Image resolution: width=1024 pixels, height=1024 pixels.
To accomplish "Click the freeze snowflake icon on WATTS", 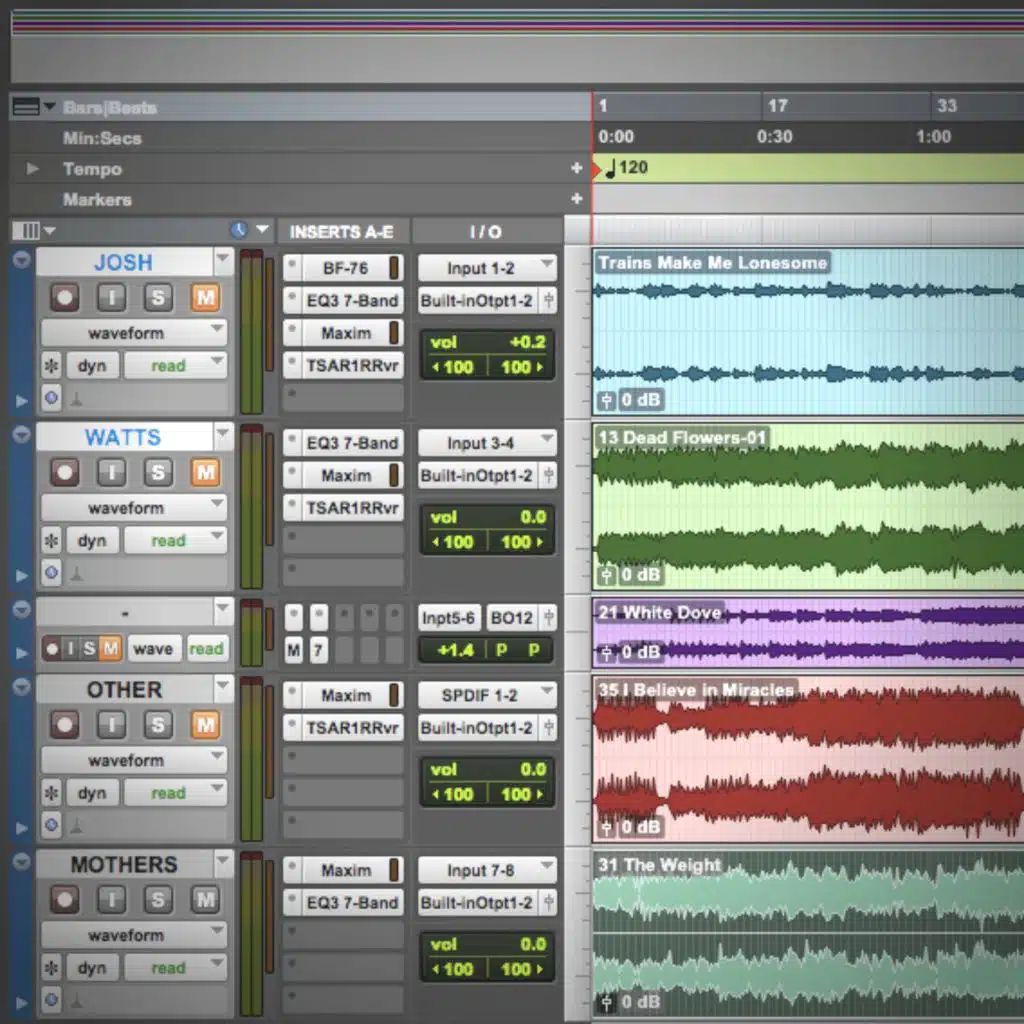I will 52,541.
